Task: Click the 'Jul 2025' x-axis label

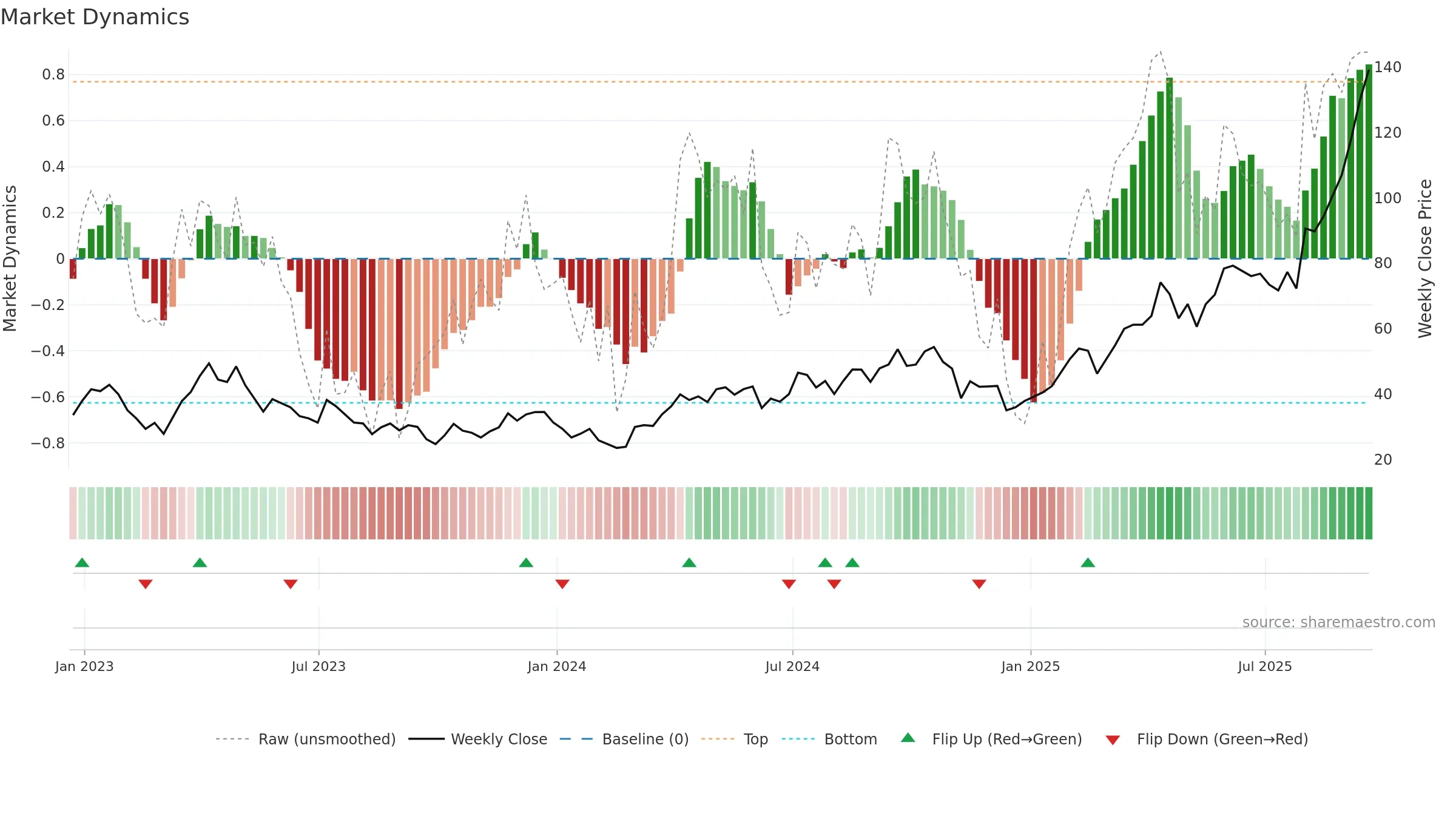Action: click(x=1265, y=666)
